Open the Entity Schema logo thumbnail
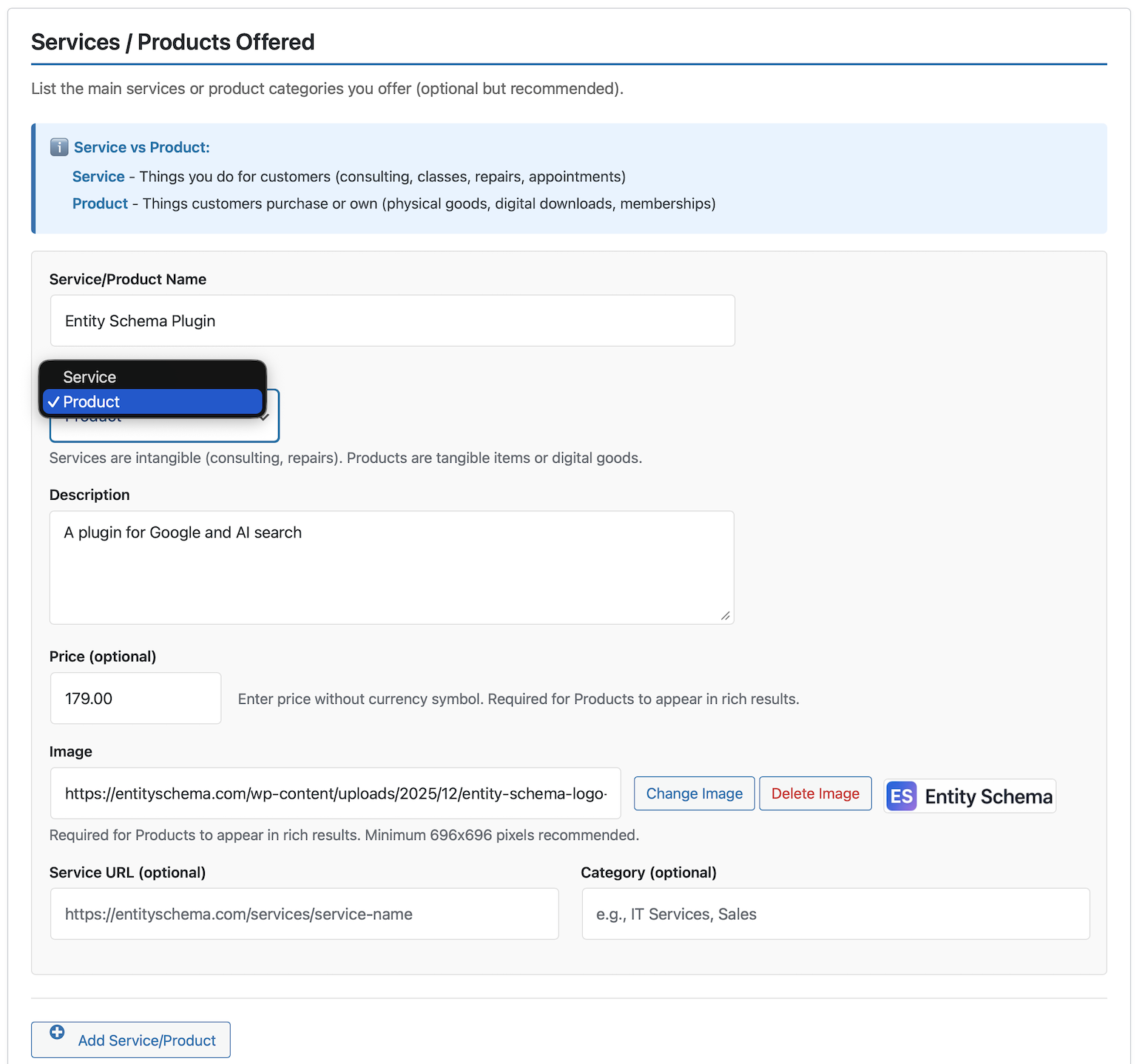This screenshot has height=1064, width=1142. click(970, 796)
